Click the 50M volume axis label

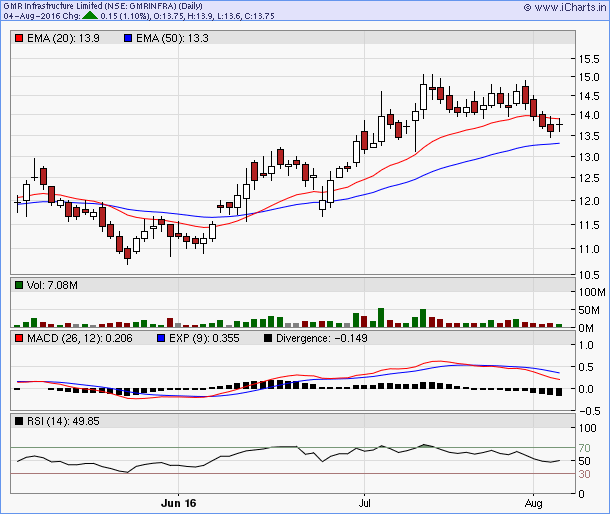(589, 310)
